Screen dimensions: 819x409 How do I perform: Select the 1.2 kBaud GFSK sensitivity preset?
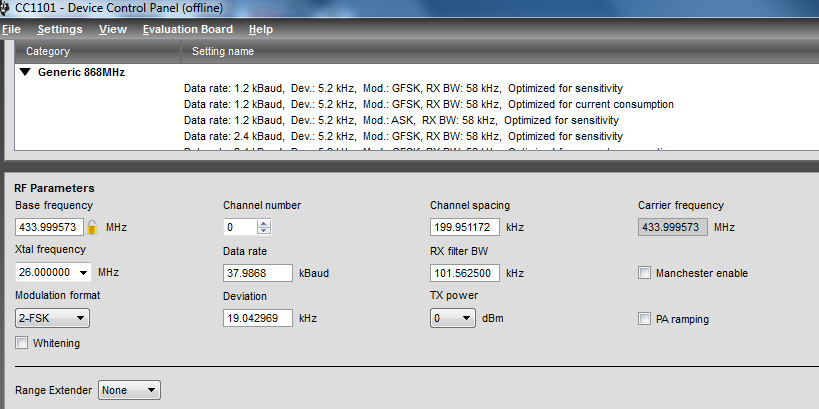click(x=403, y=88)
